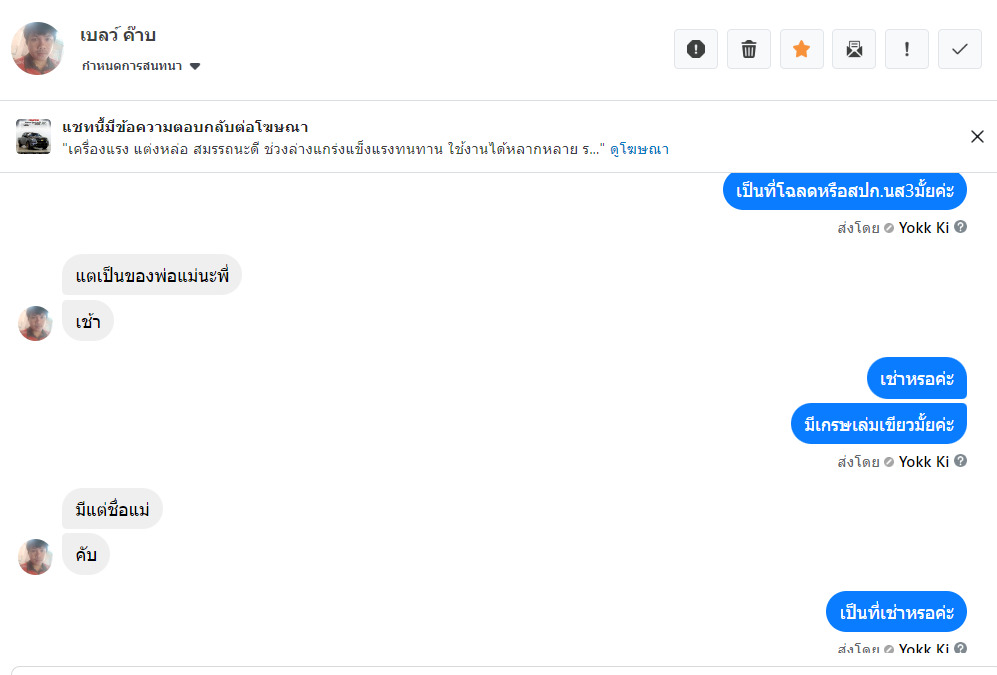Viewport: 997px width, 675px height.
Task: Mark this conversation as spam
Action: tap(696, 49)
